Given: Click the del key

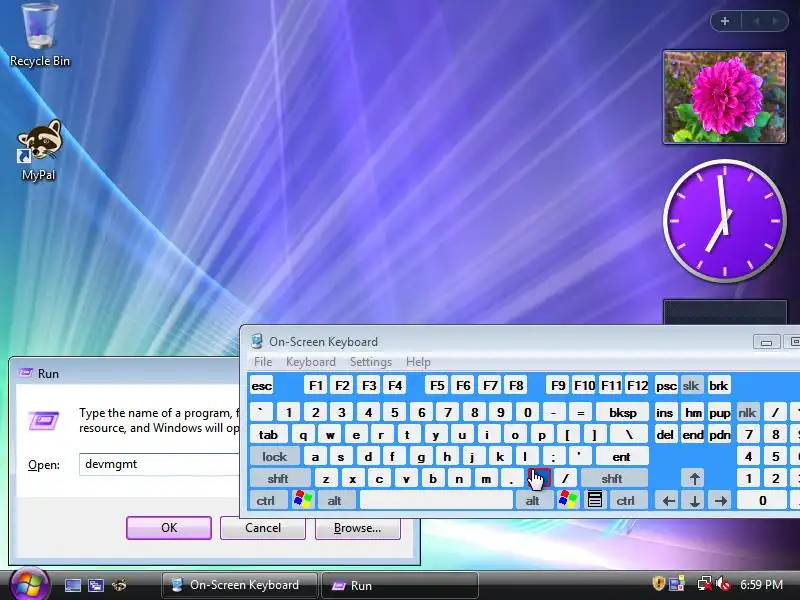Looking at the screenshot, I should [x=665, y=435].
